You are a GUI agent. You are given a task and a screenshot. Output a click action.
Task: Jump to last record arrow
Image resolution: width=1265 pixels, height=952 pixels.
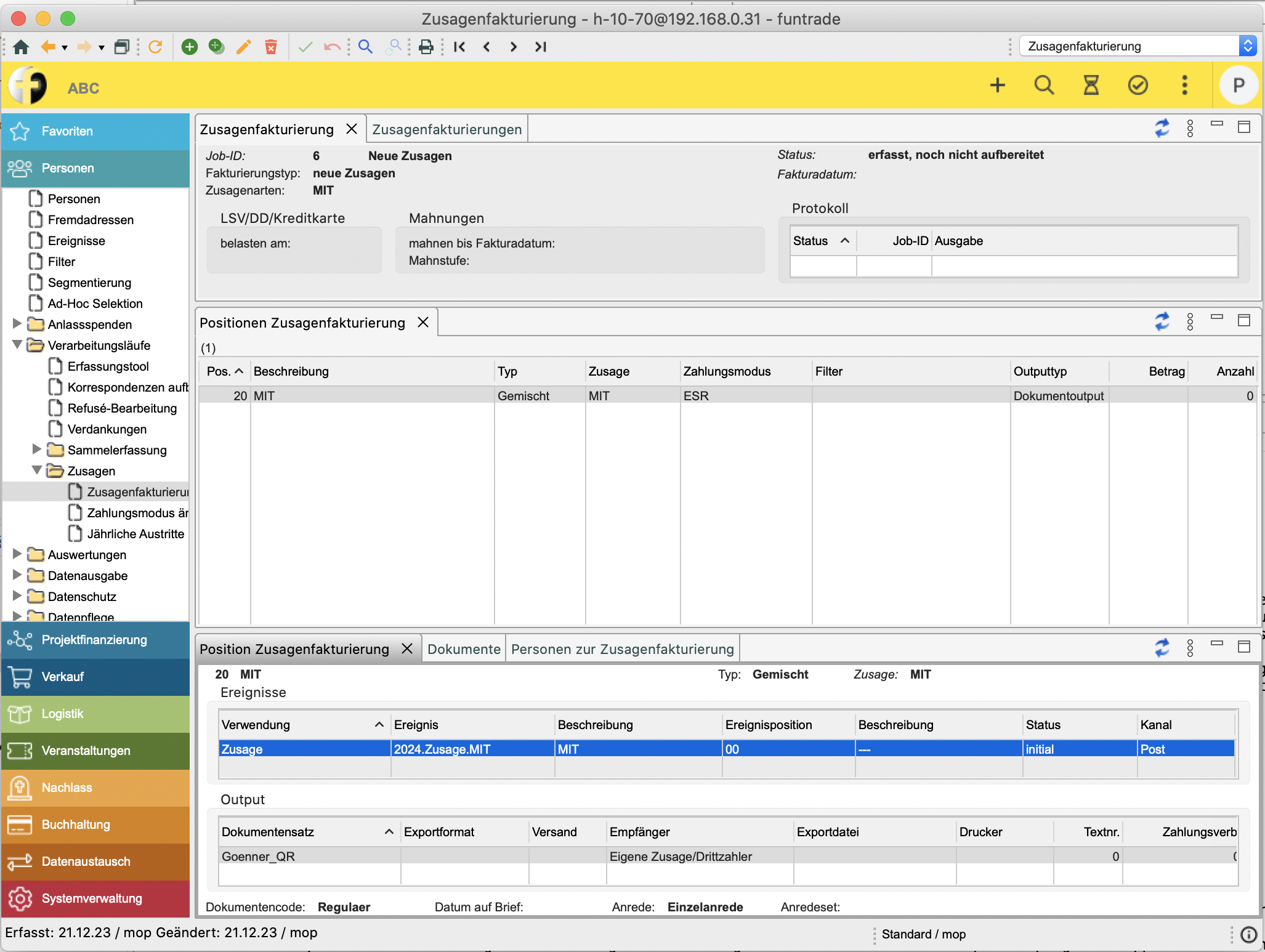[x=541, y=47]
